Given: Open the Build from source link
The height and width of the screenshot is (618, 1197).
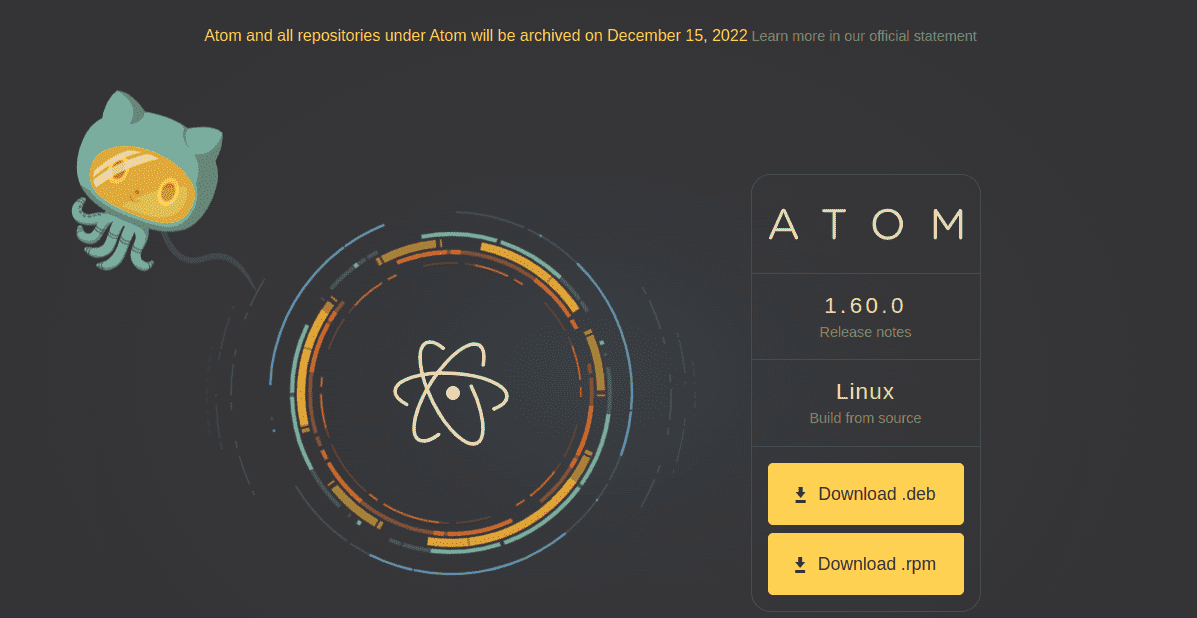Looking at the screenshot, I should click(x=865, y=418).
